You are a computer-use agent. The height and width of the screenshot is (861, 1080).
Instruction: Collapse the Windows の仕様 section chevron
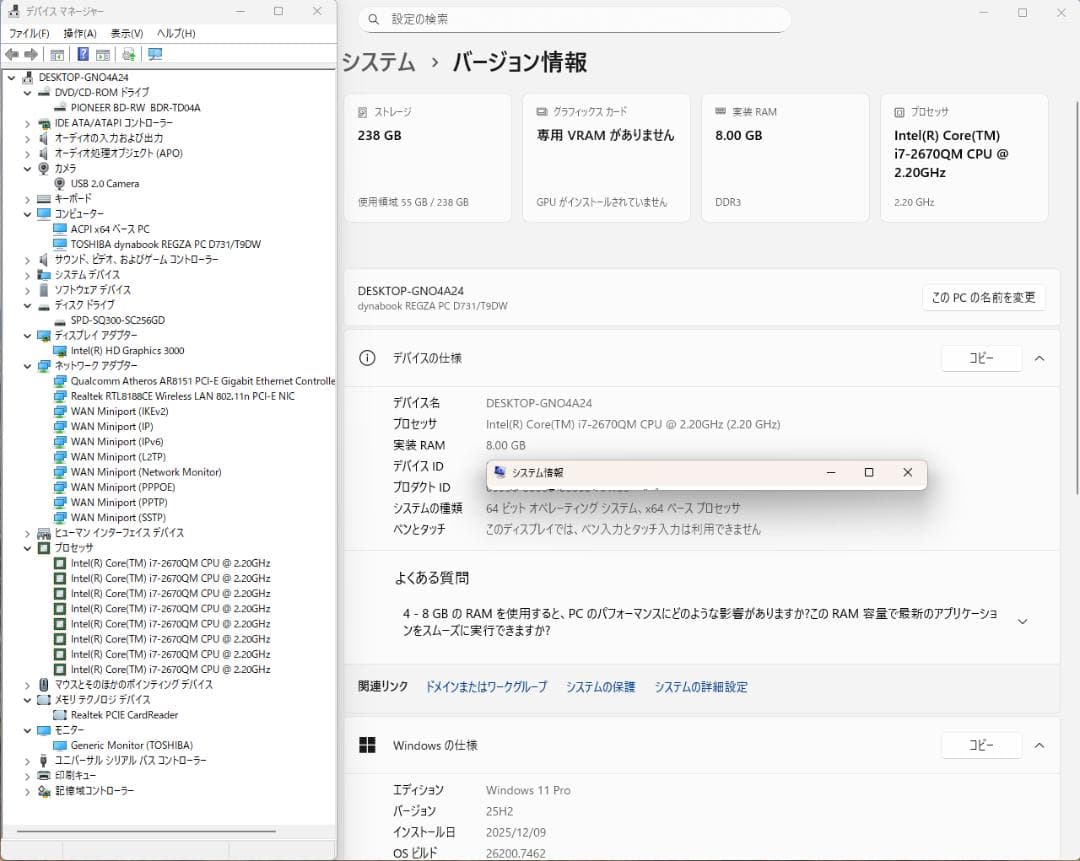(x=1039, y=745)
